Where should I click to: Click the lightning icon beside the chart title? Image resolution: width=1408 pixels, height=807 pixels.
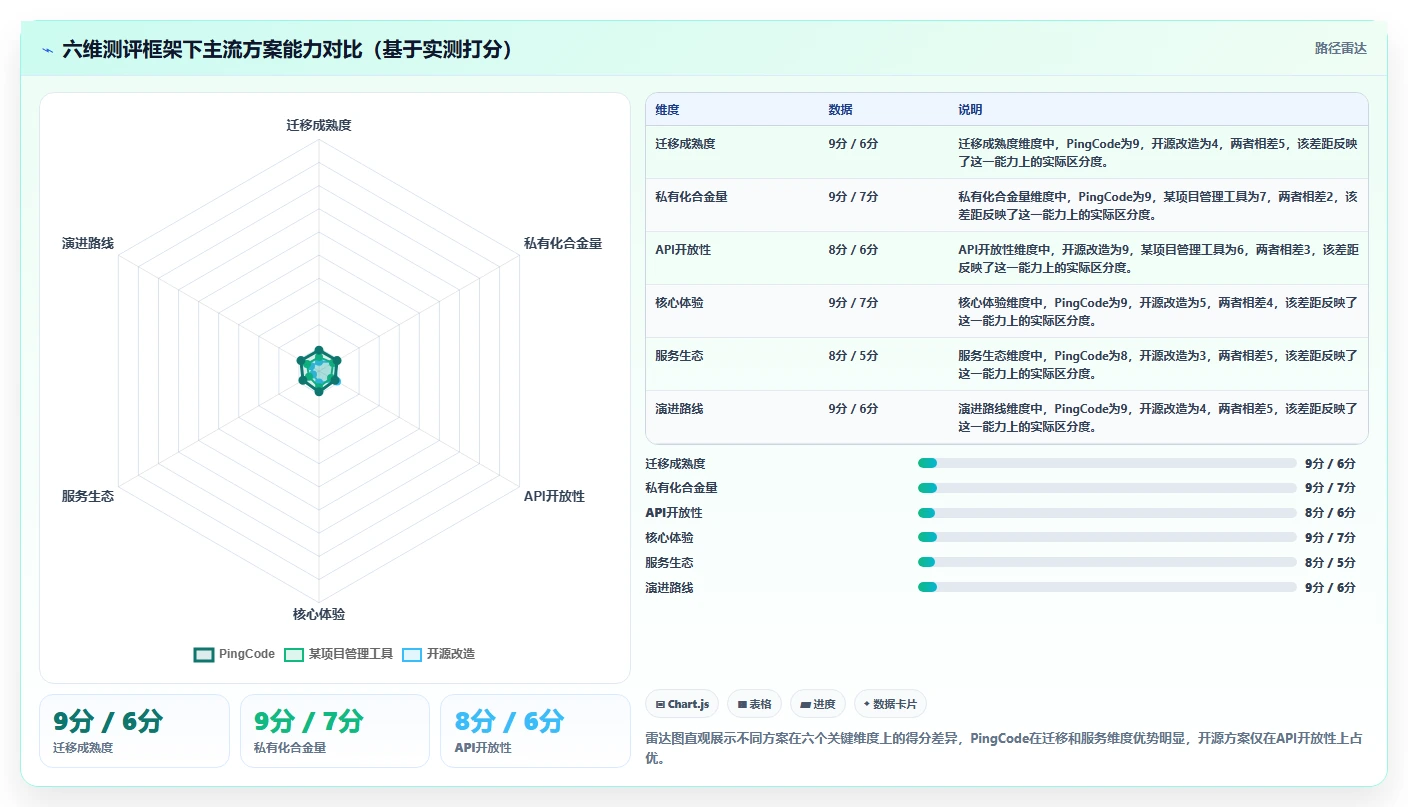(x=48, y=50)
